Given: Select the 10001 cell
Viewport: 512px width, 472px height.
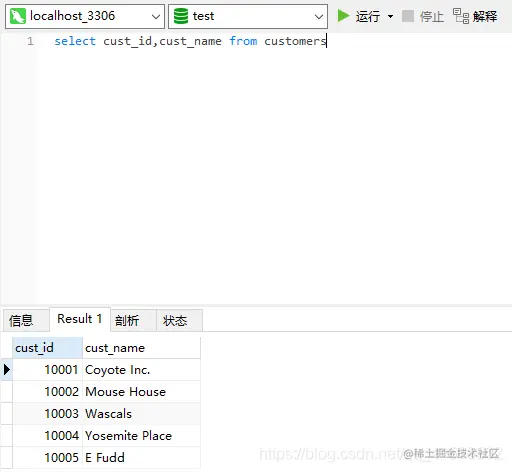Looking at the screenshot, I should (47, 370).
